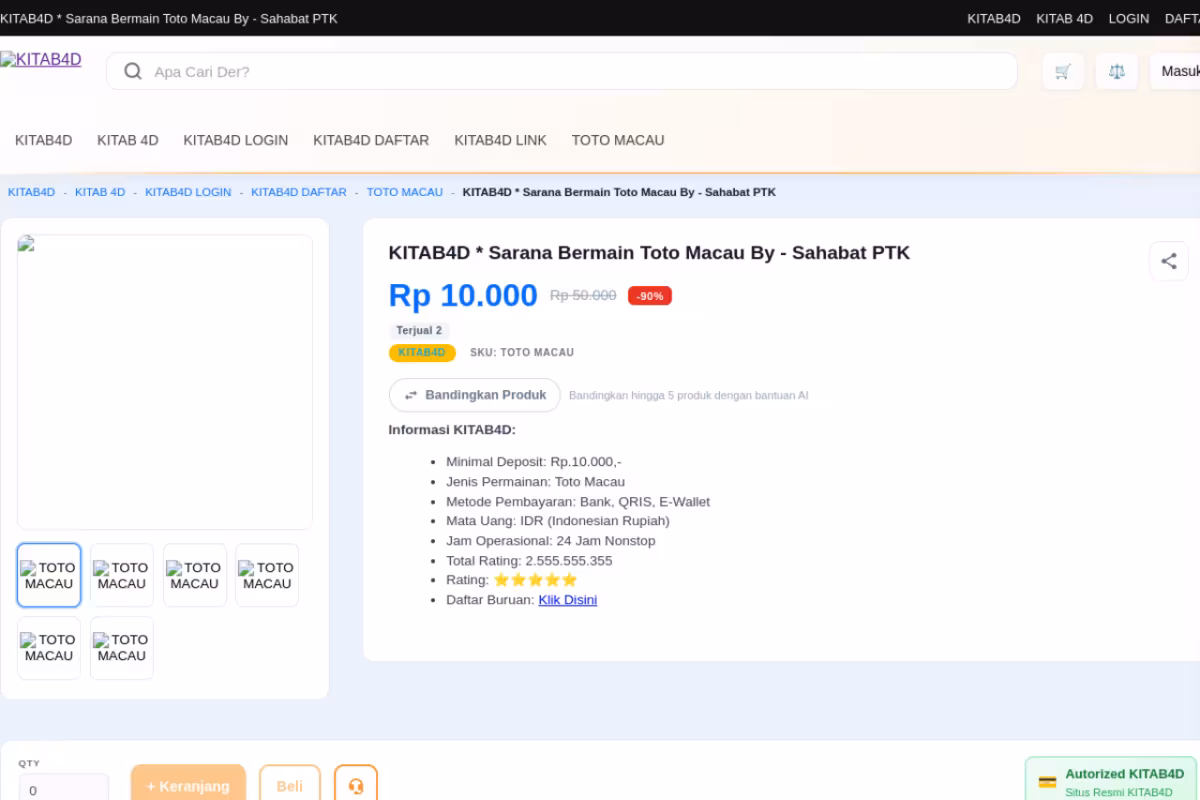Click 'Jam Operasional: 24 Jam Nonstop' line
This screenshot has height=800, width=1200.
551,541
